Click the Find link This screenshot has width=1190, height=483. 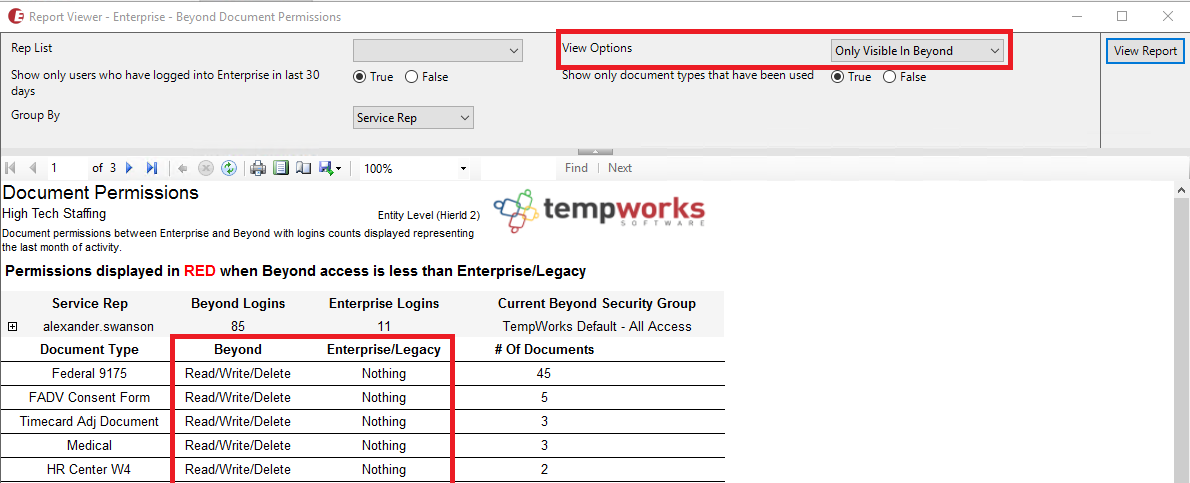[x=576, y=168]
